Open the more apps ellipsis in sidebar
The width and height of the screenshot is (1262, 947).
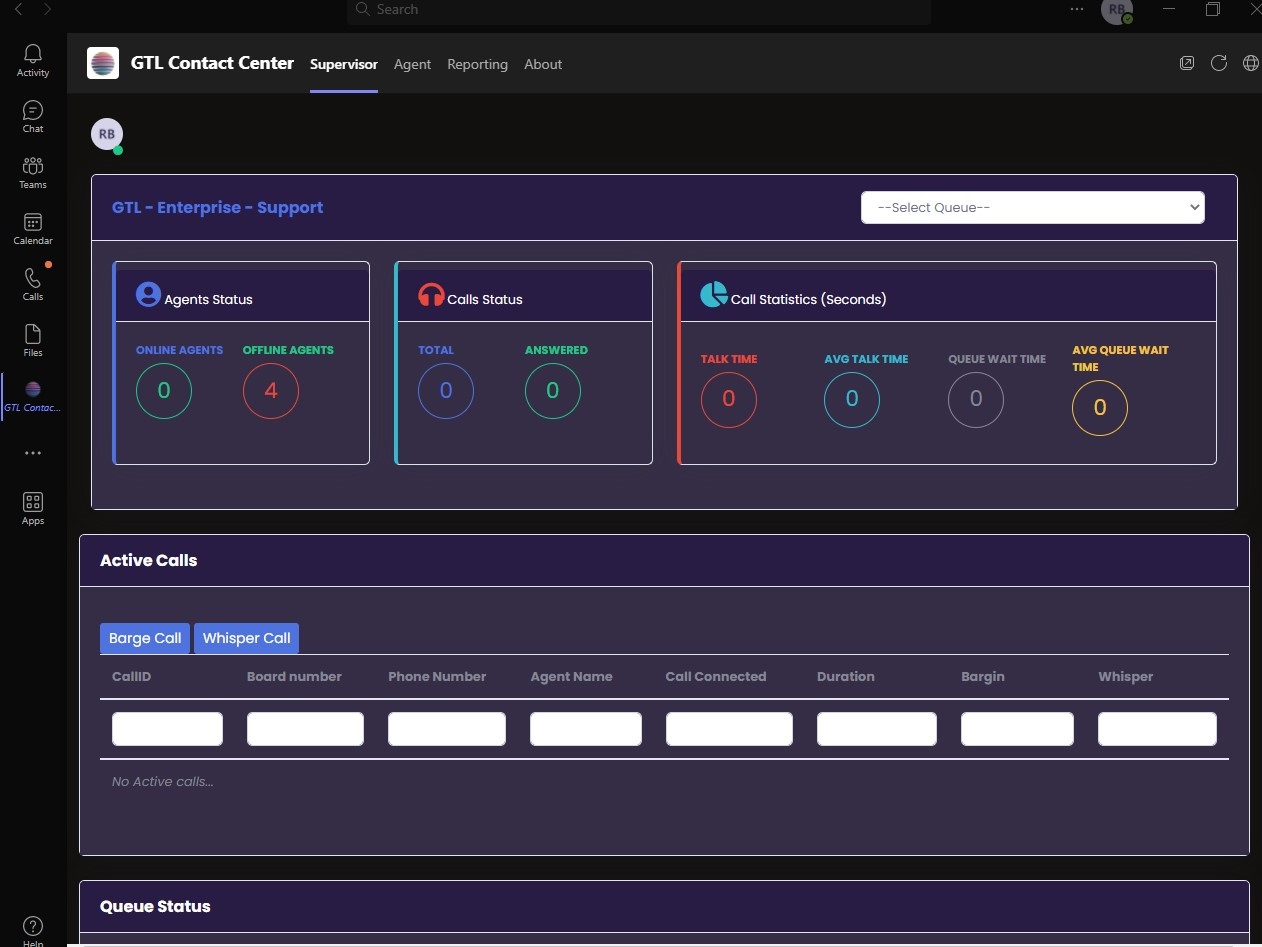point(33,453)
